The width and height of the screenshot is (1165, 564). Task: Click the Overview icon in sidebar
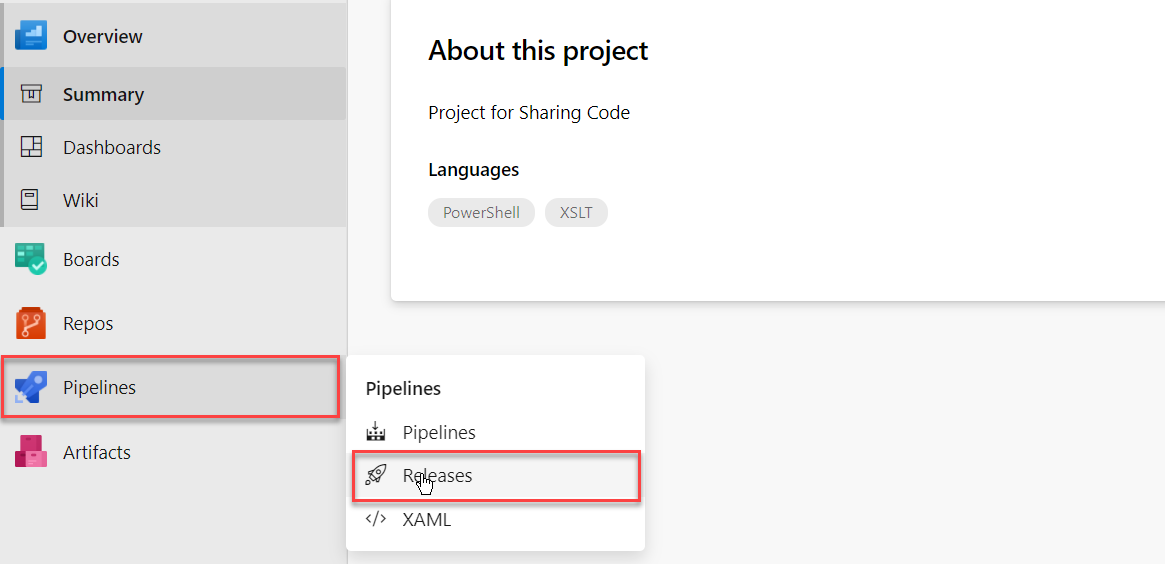pyautogui.click(x=31, y=36)
